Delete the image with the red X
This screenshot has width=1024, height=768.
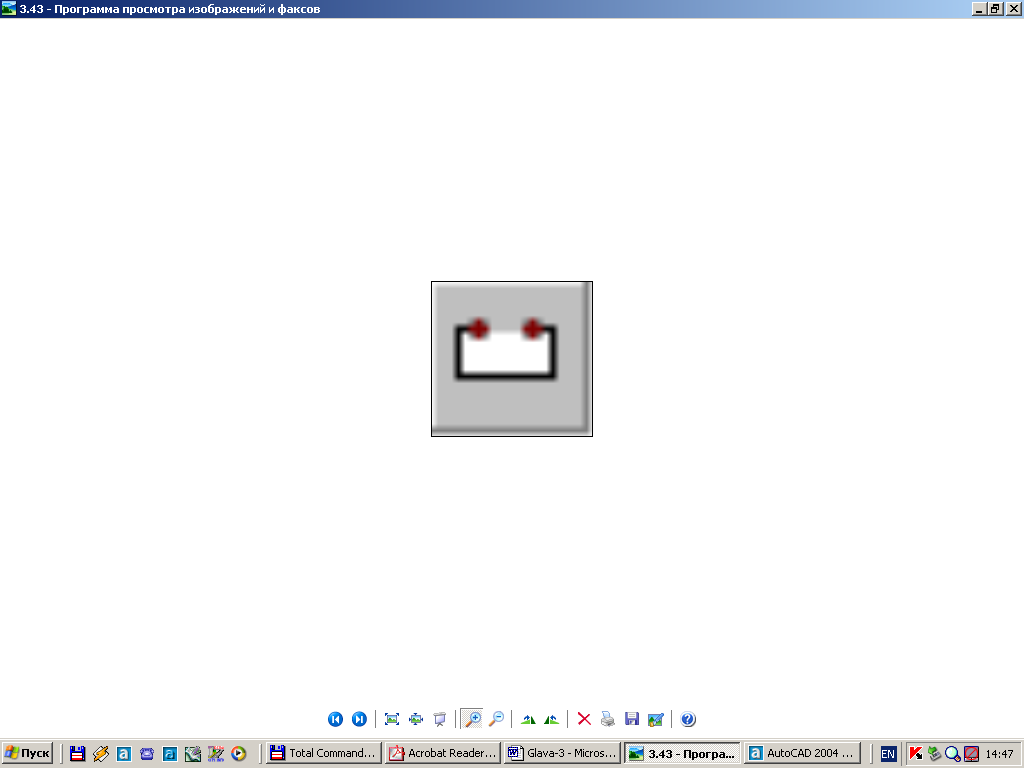coord(584,719)
